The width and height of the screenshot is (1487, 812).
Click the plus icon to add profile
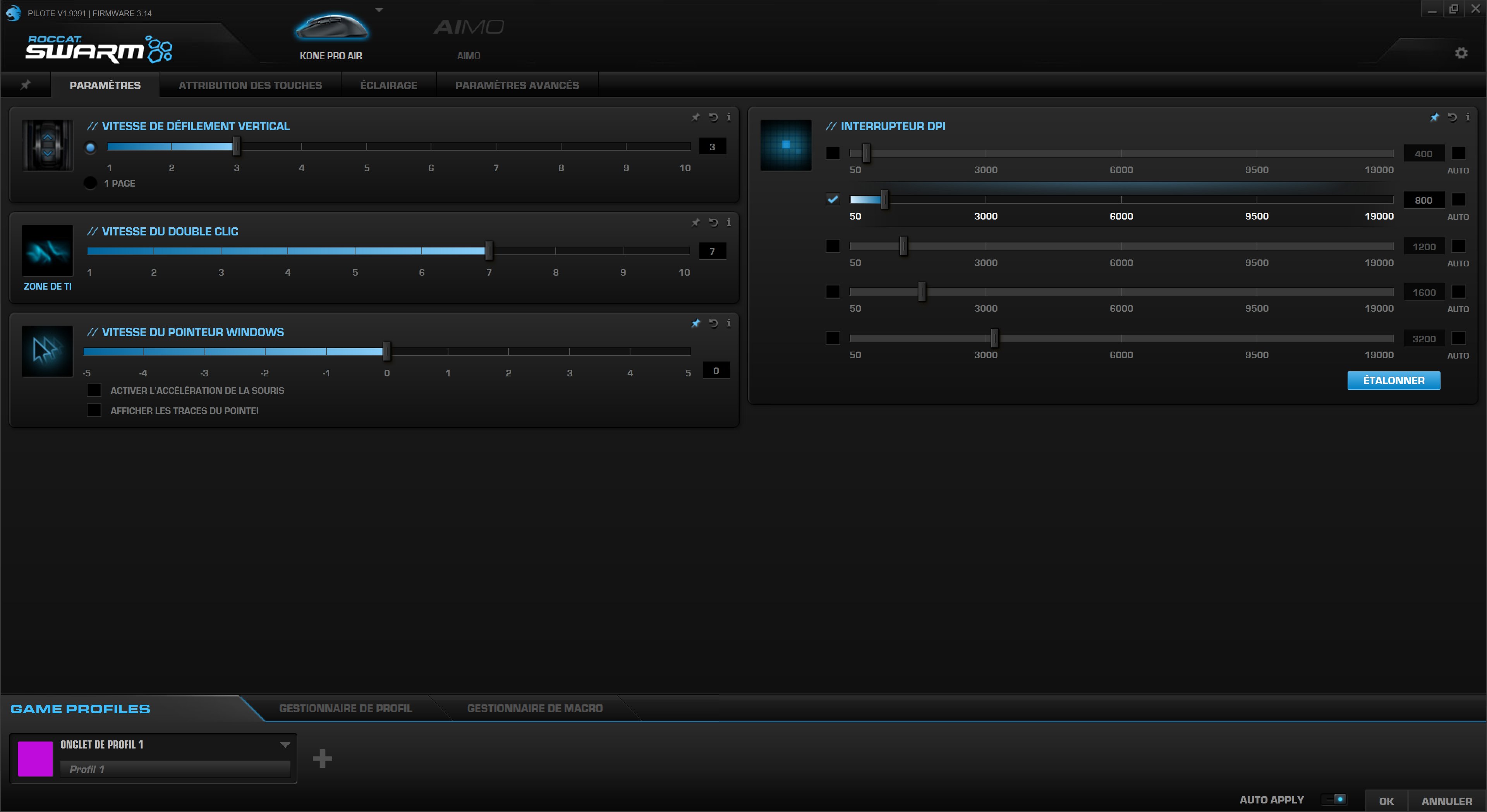point(322,758)
